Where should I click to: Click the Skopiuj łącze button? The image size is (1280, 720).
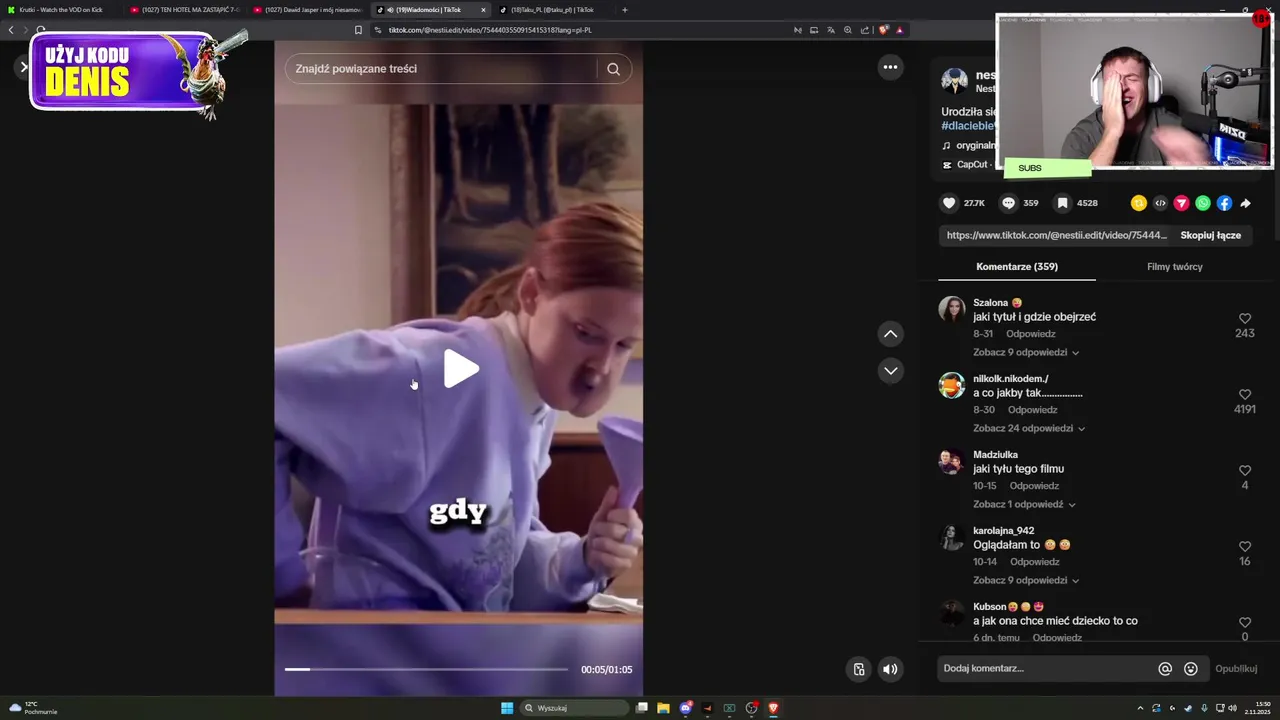click(x=1210, y=235)
